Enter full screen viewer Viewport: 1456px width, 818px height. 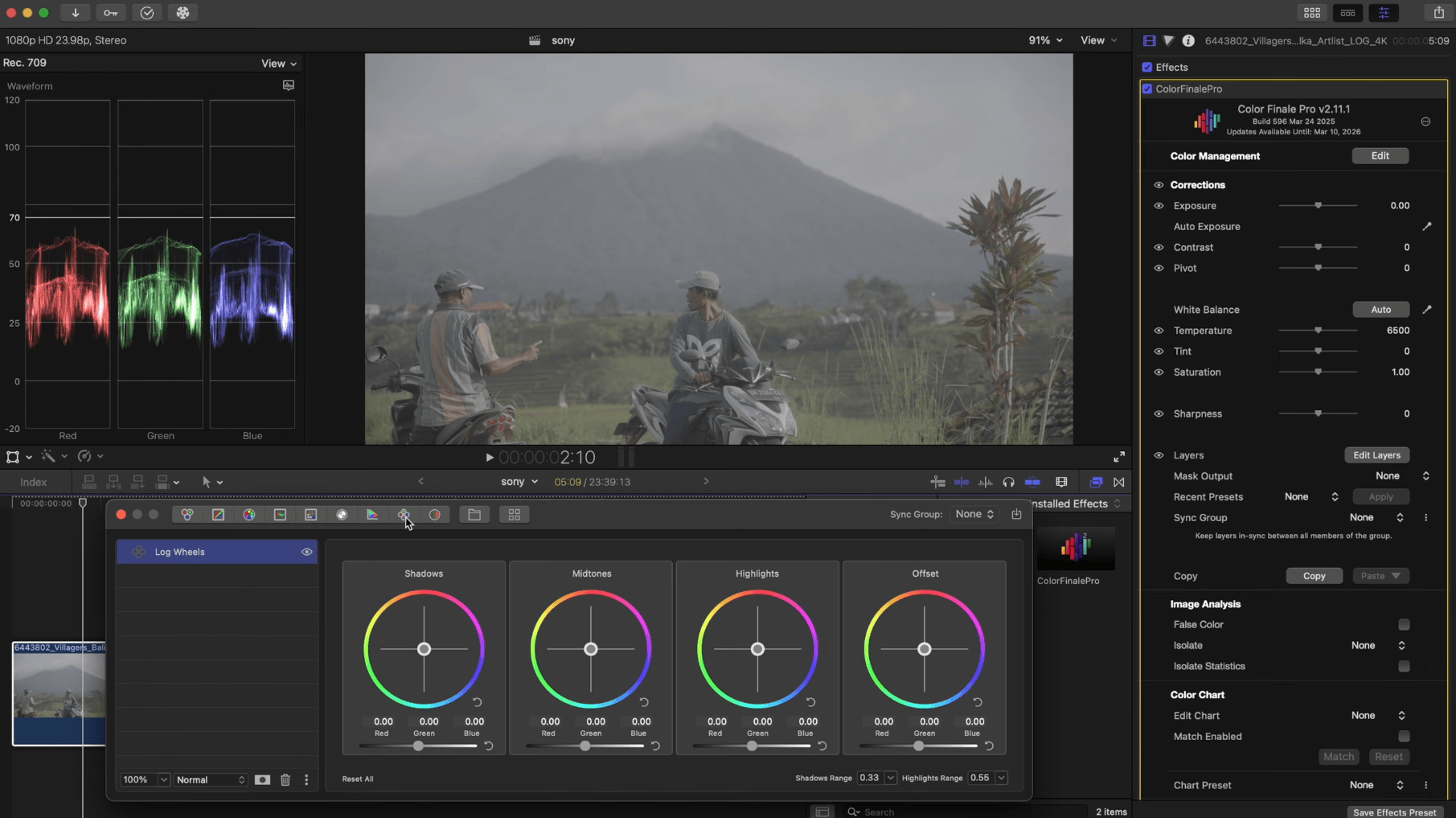point(1119,457)
